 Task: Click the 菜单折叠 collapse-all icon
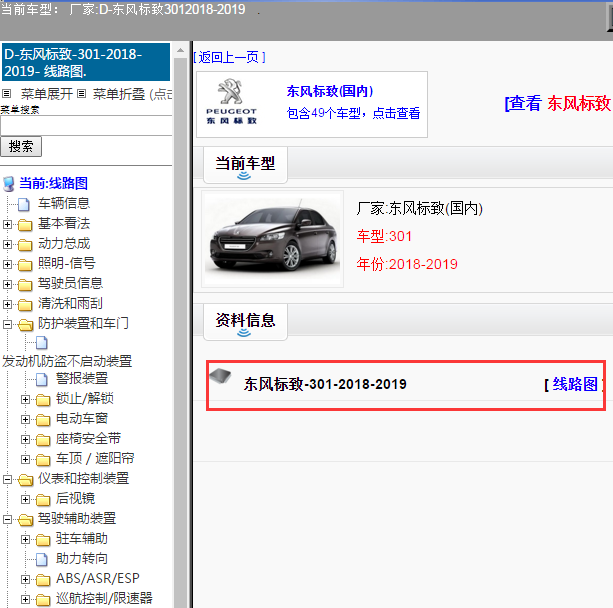(x=81, y=94)
